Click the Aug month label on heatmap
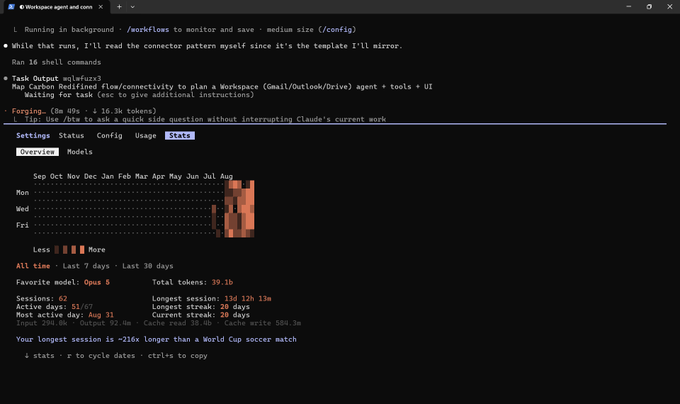The image size is (680, 404). pos(226,176)
